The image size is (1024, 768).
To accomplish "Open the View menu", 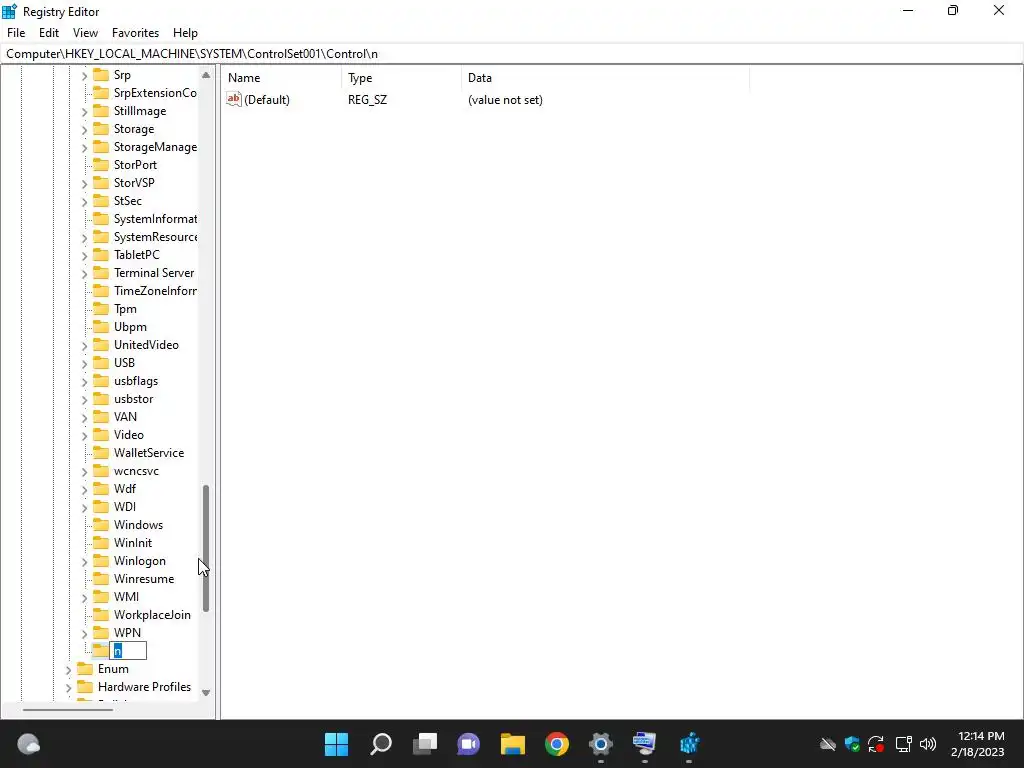I will click(85, 33).
